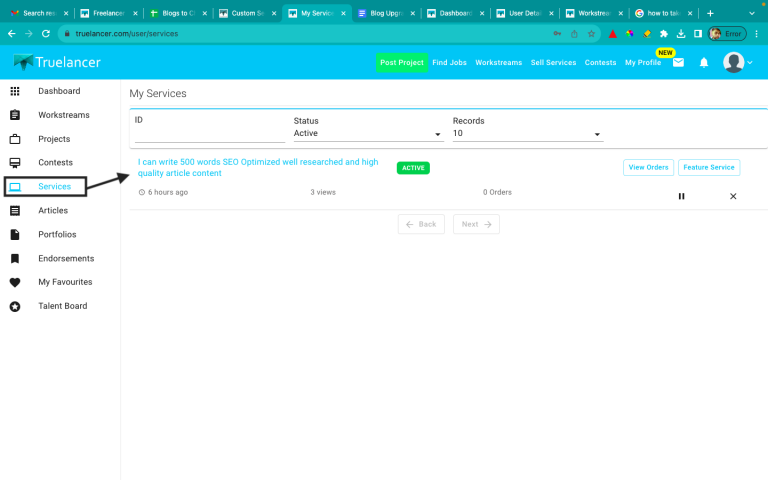Go to My Favourites in the sidebar
This screenshot has width=768, height=480.
(x=65, y=282)
